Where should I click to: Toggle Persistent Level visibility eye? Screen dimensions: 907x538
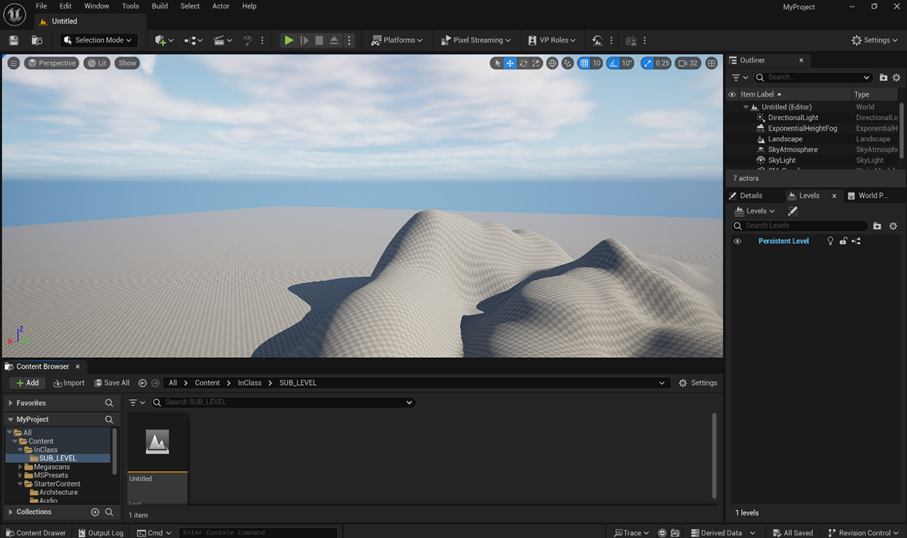(x=737, y=241)
